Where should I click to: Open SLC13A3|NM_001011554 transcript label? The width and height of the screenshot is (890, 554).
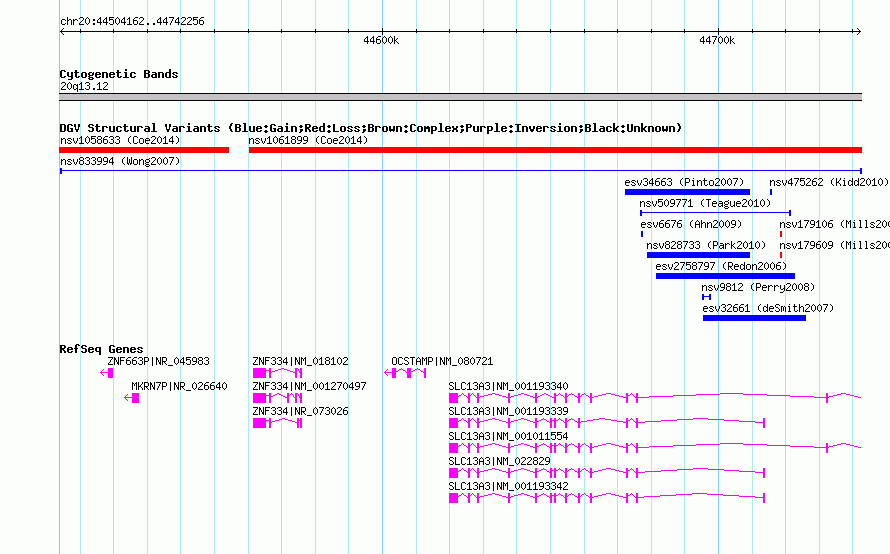pyautogui.click(x=508, y=436)
